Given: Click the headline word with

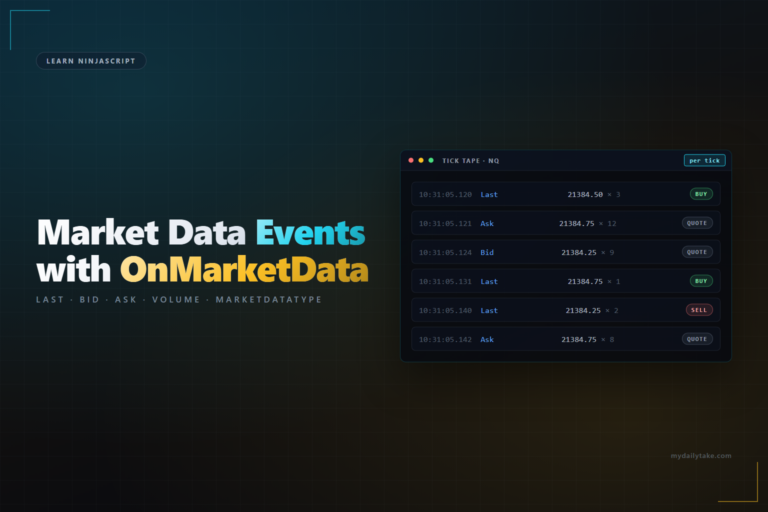Looking at the screenshot, I should tap(73, 269).
